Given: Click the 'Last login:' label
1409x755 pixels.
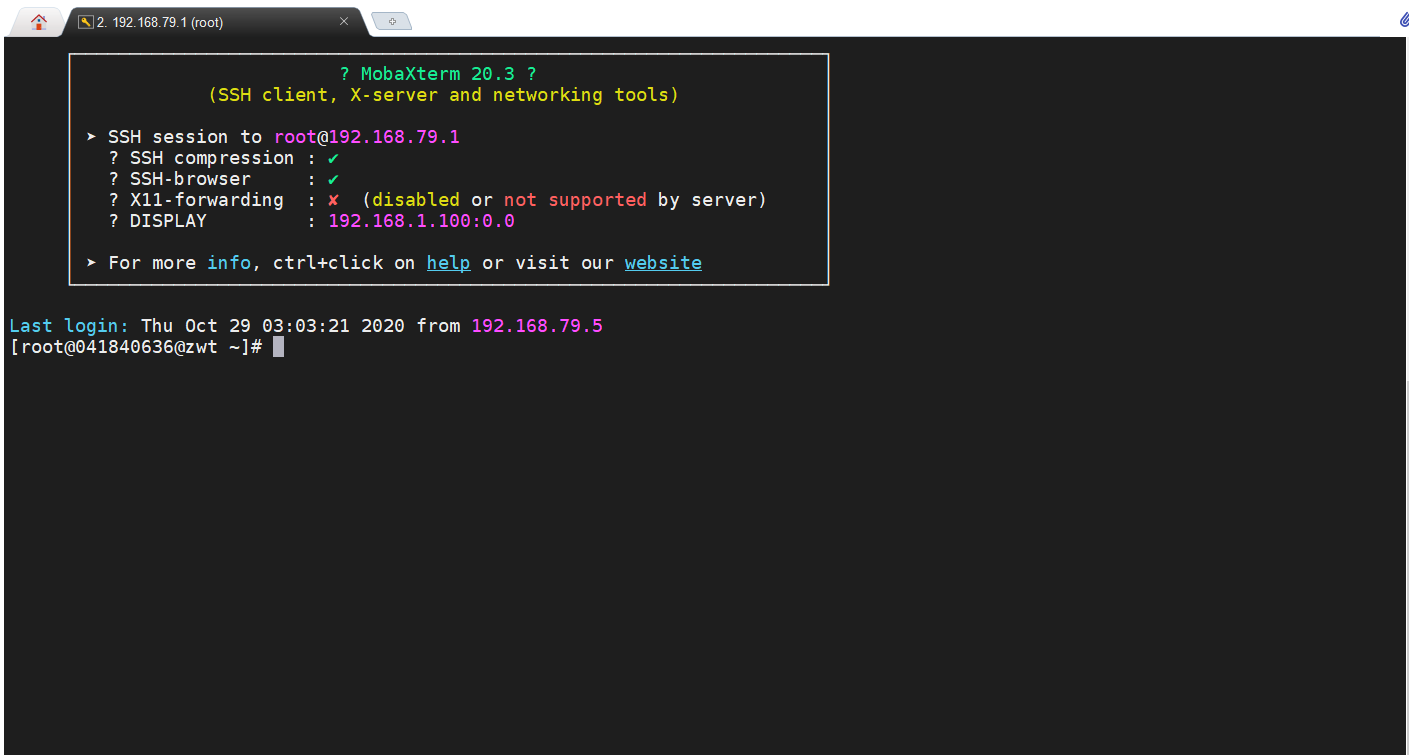Looking at the screenshot, I should tap(69, 326).
